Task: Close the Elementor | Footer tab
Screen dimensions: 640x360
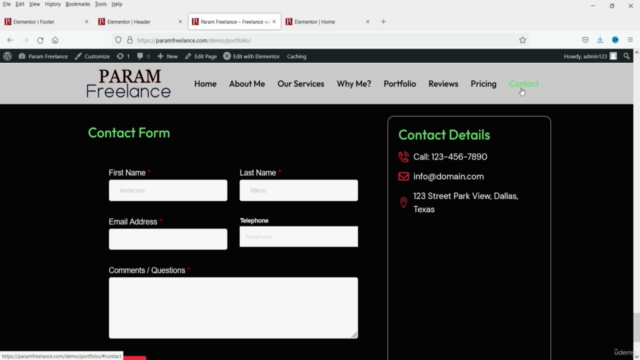Action: (86, 22)
